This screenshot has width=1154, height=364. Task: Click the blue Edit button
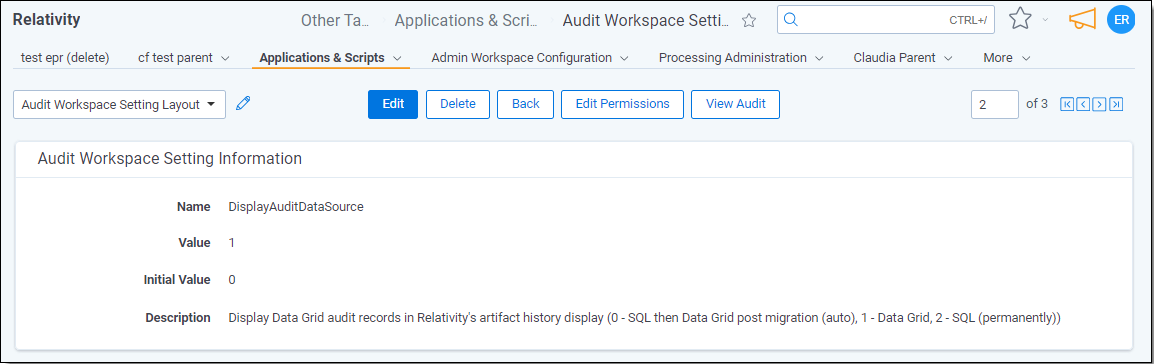click(393, 104)
